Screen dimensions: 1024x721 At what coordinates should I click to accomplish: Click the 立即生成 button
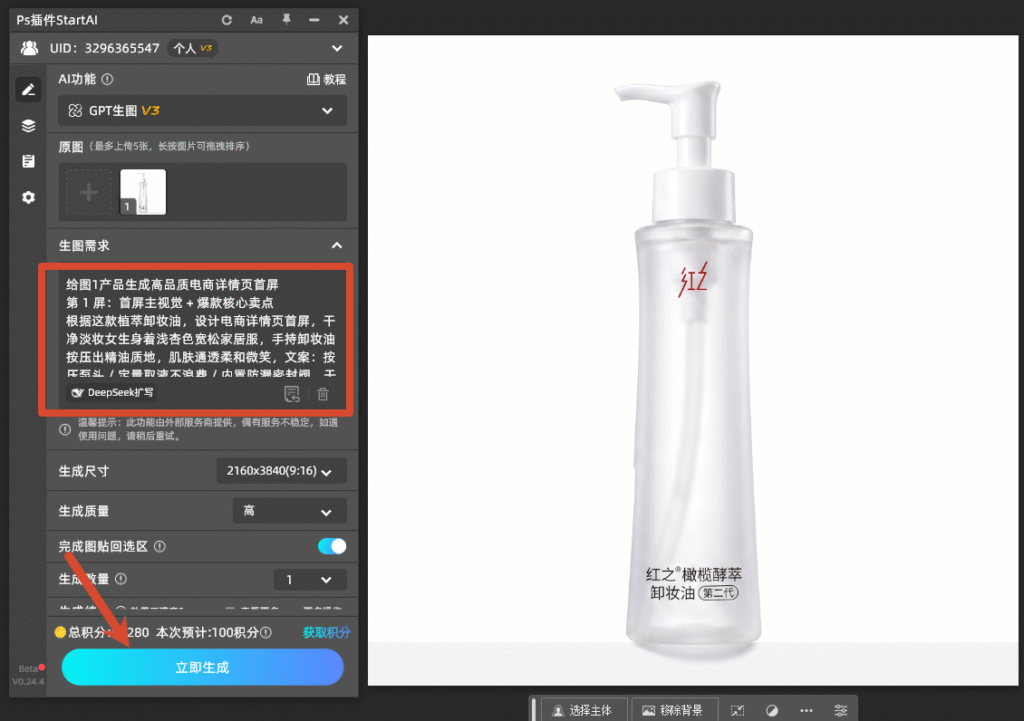point(202,667)
